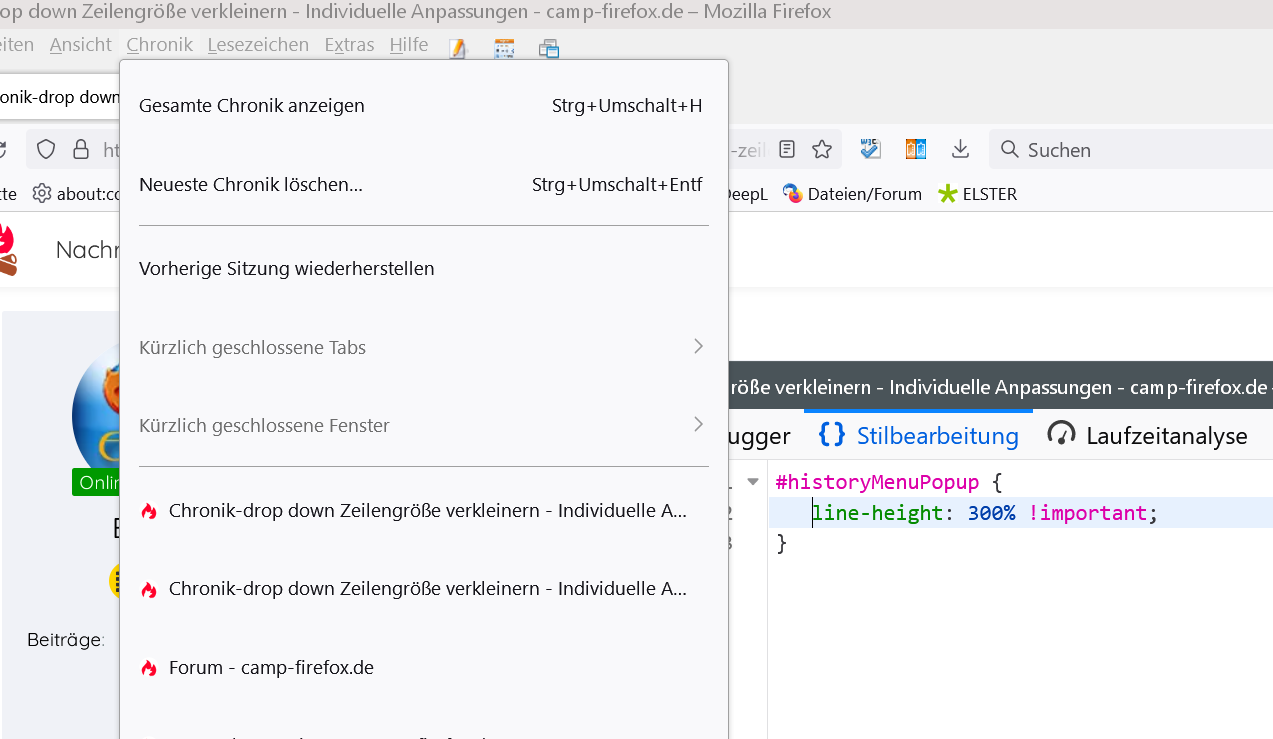
Task: Click the calendar icon in menu bar
Action: pos(504,47)
